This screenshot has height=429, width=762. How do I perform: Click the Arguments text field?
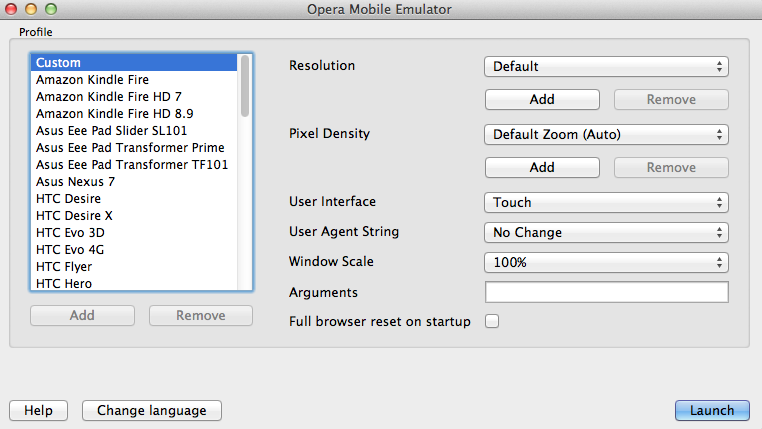click(x=606, y=293)
